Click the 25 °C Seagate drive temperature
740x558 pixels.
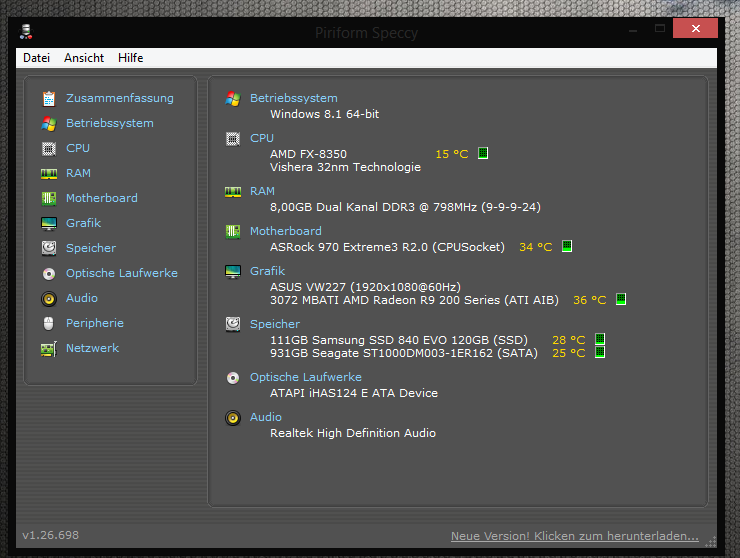pyautogui.click(x=569, y=353)
